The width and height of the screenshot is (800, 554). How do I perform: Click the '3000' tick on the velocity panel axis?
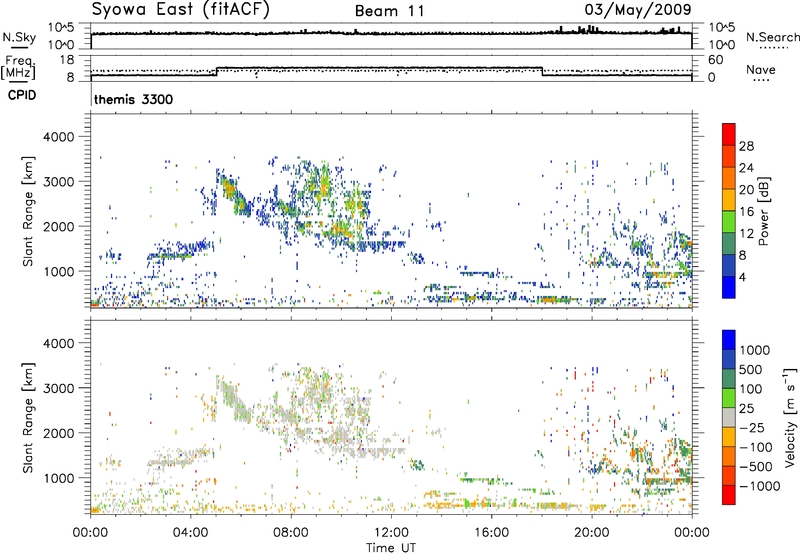point(59,388)
